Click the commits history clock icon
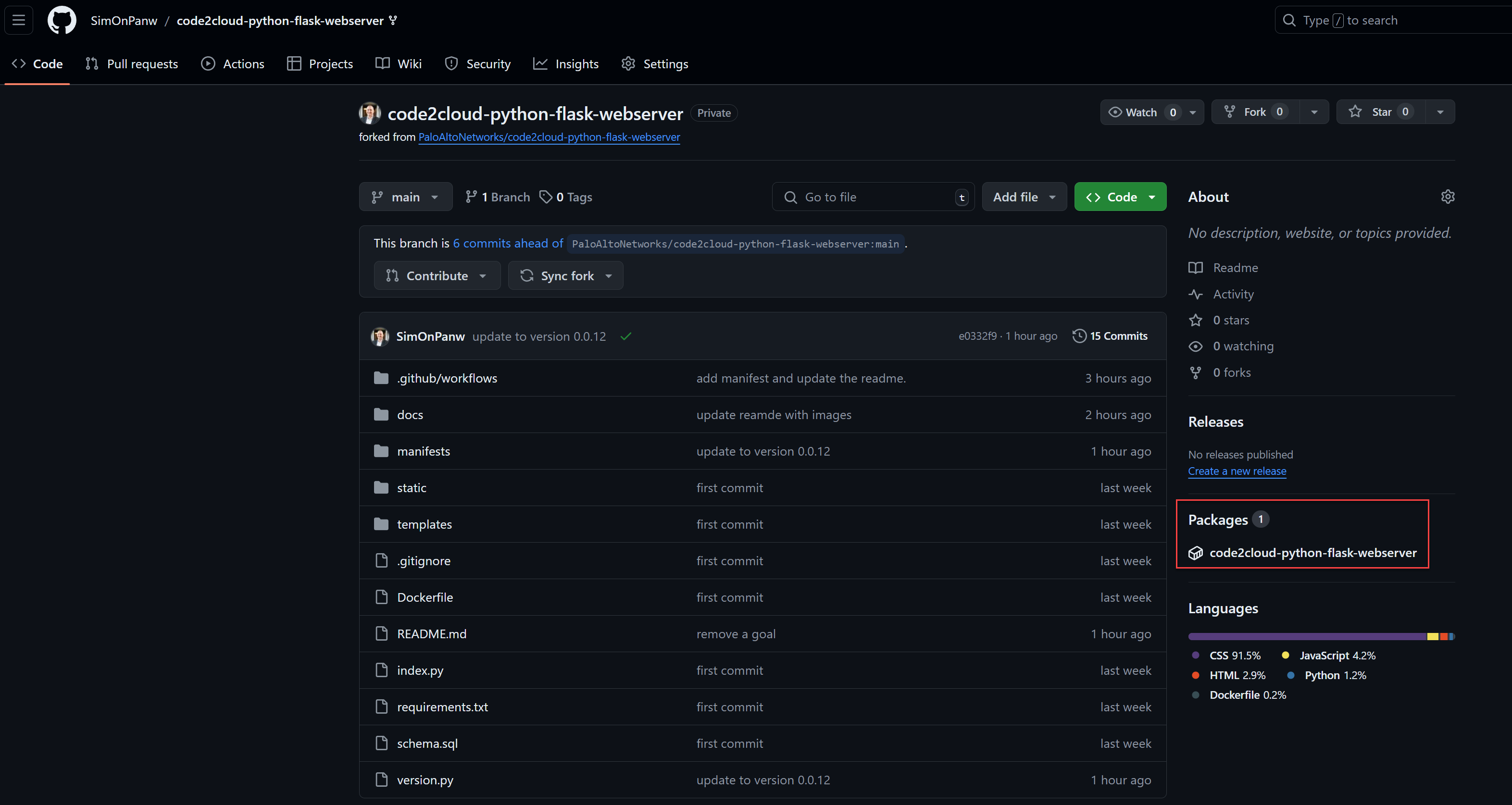1512x805 pixels. [1079, 336]
